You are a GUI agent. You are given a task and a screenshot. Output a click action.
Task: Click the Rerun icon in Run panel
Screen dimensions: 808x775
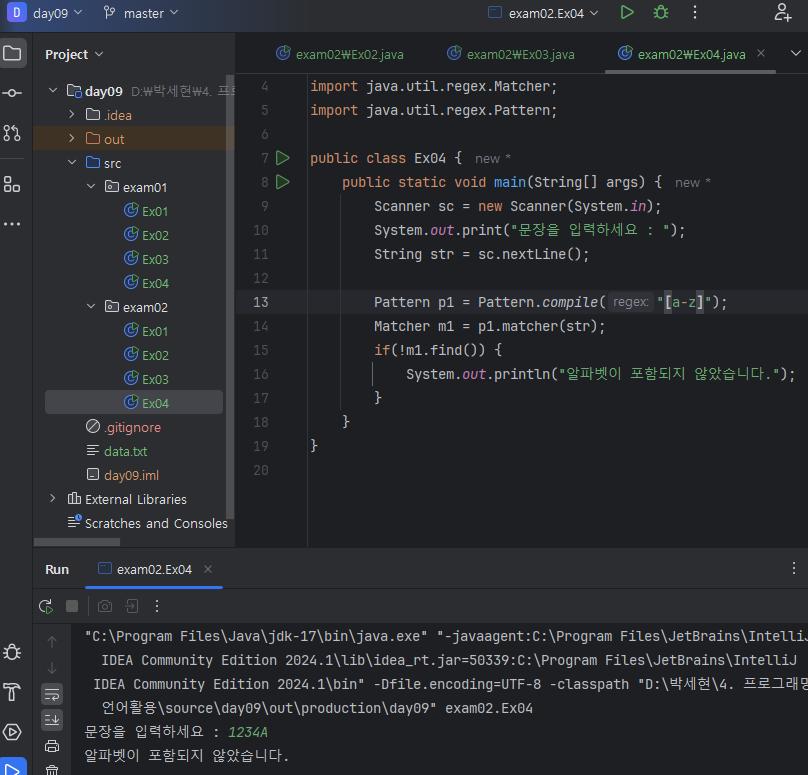pyautogui.click(x=46, y=606)
